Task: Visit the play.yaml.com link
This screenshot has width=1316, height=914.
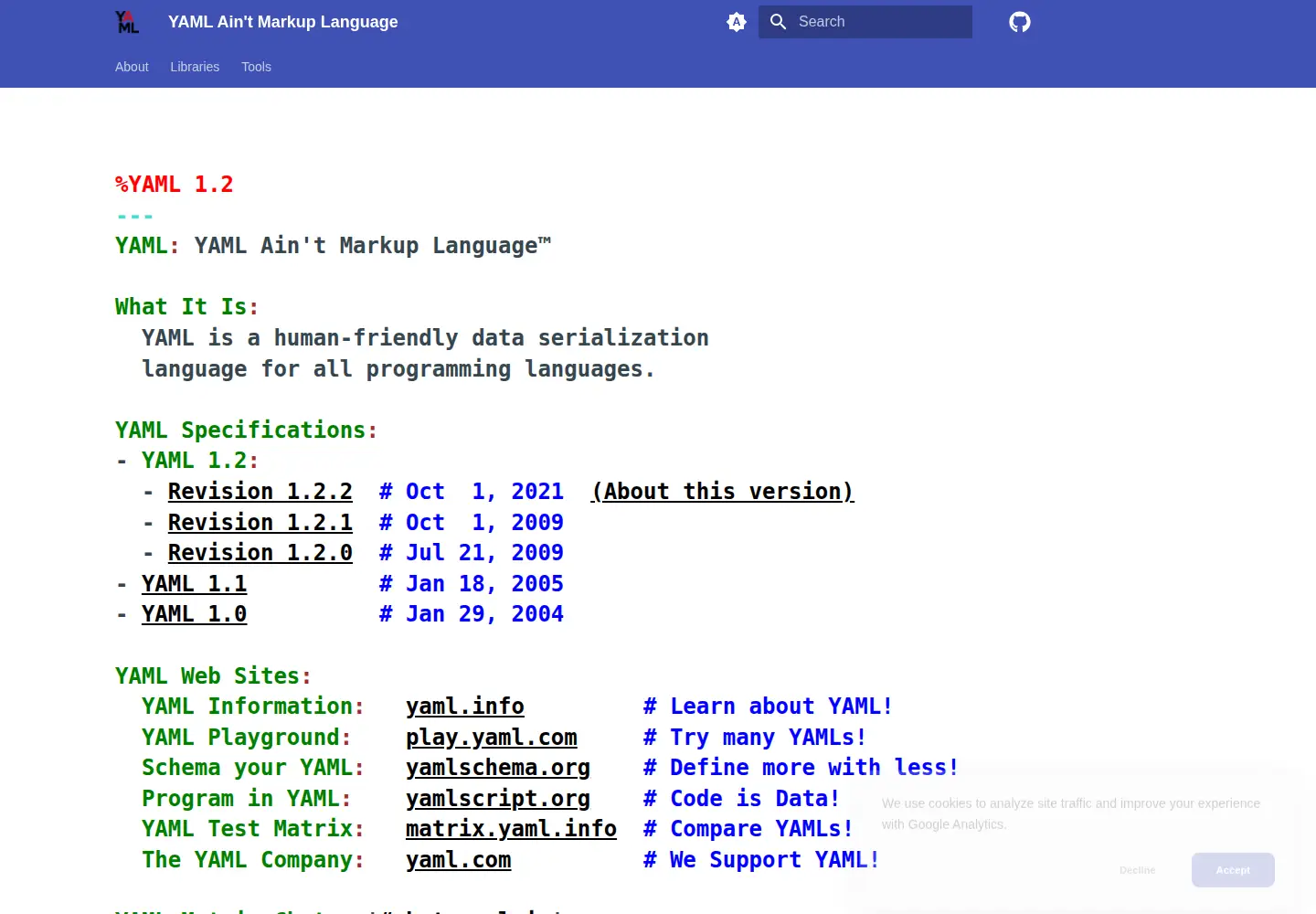Action: pyautogui.click(x=492, y=738)
